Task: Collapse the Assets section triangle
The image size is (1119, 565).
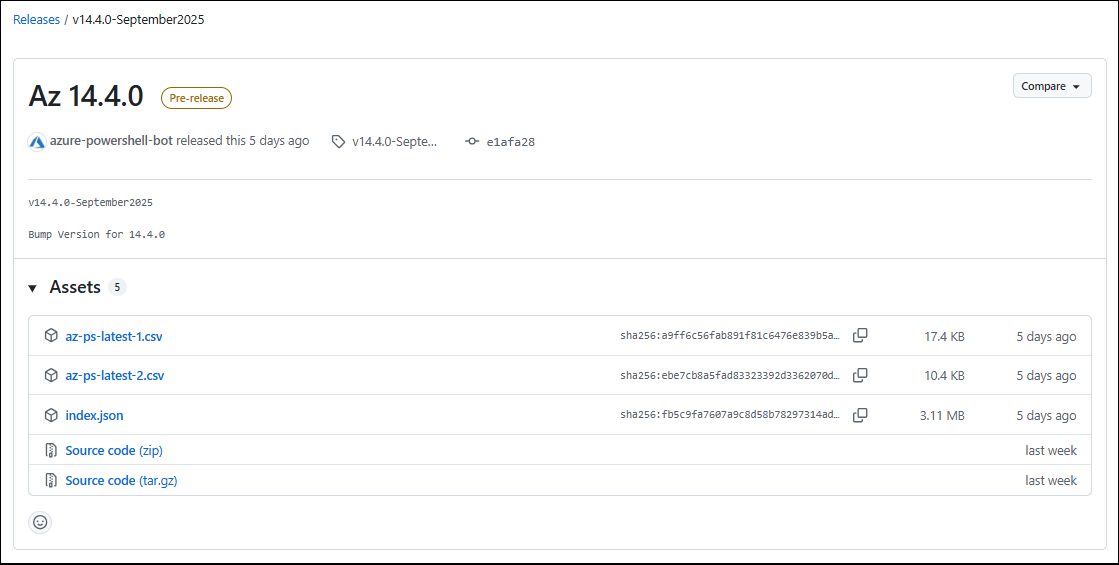Action: [32, 288]
